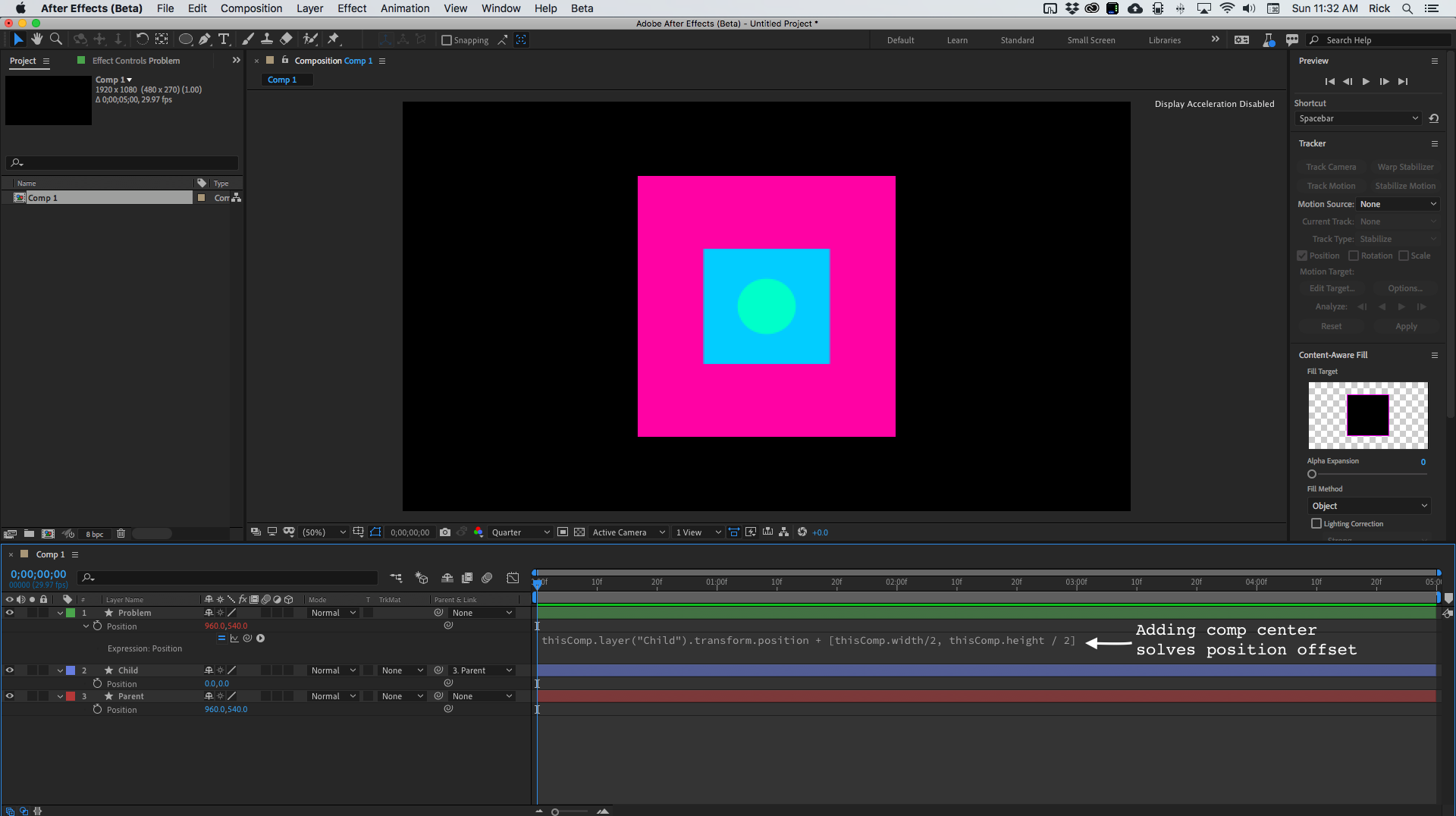Enable Lighting Correction in Content-Aware Fill
This screenshot has width=1456, height=816.
pos(1317,523)
